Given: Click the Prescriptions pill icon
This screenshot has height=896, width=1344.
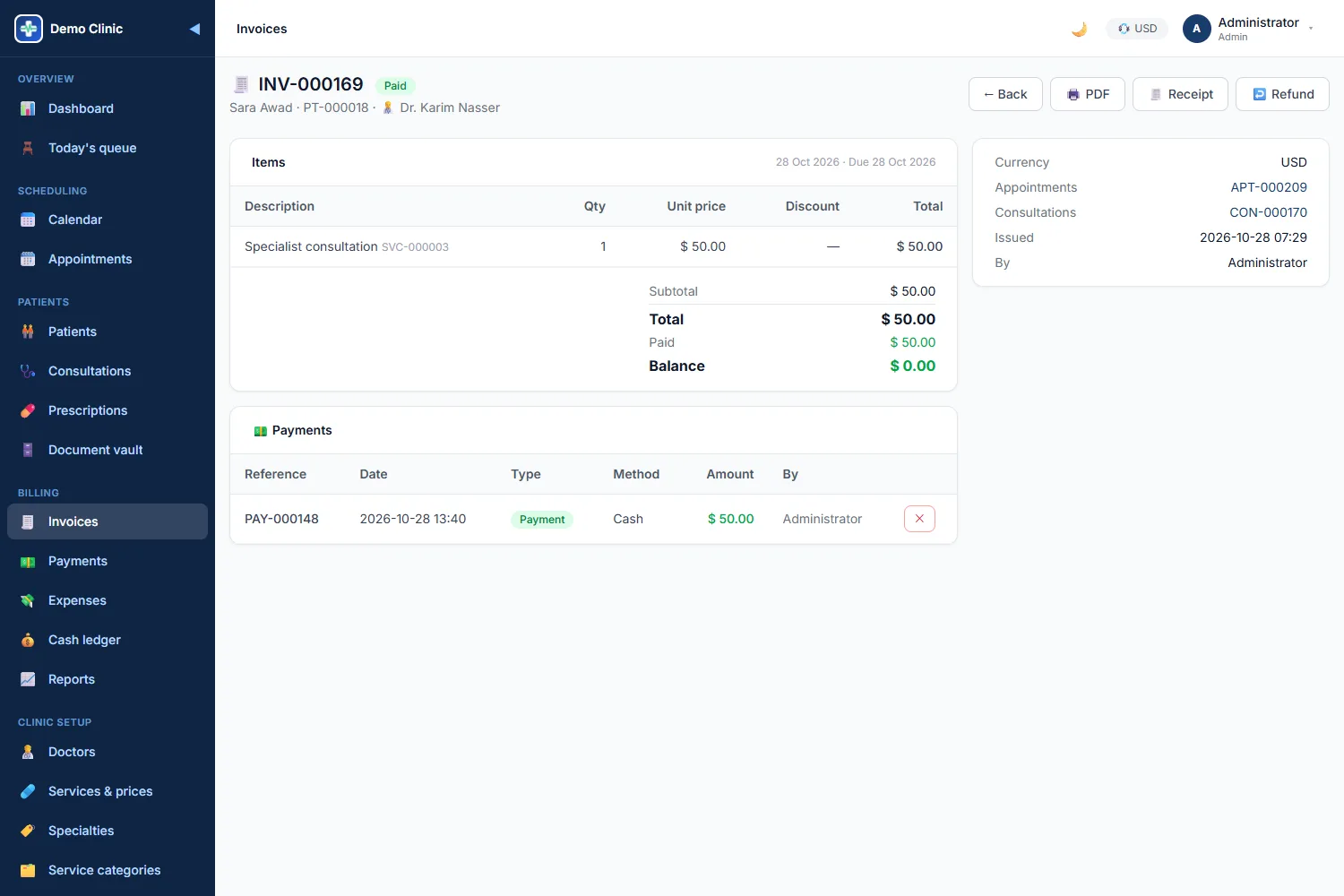Looking at the screenshot, I should (28, 410).
